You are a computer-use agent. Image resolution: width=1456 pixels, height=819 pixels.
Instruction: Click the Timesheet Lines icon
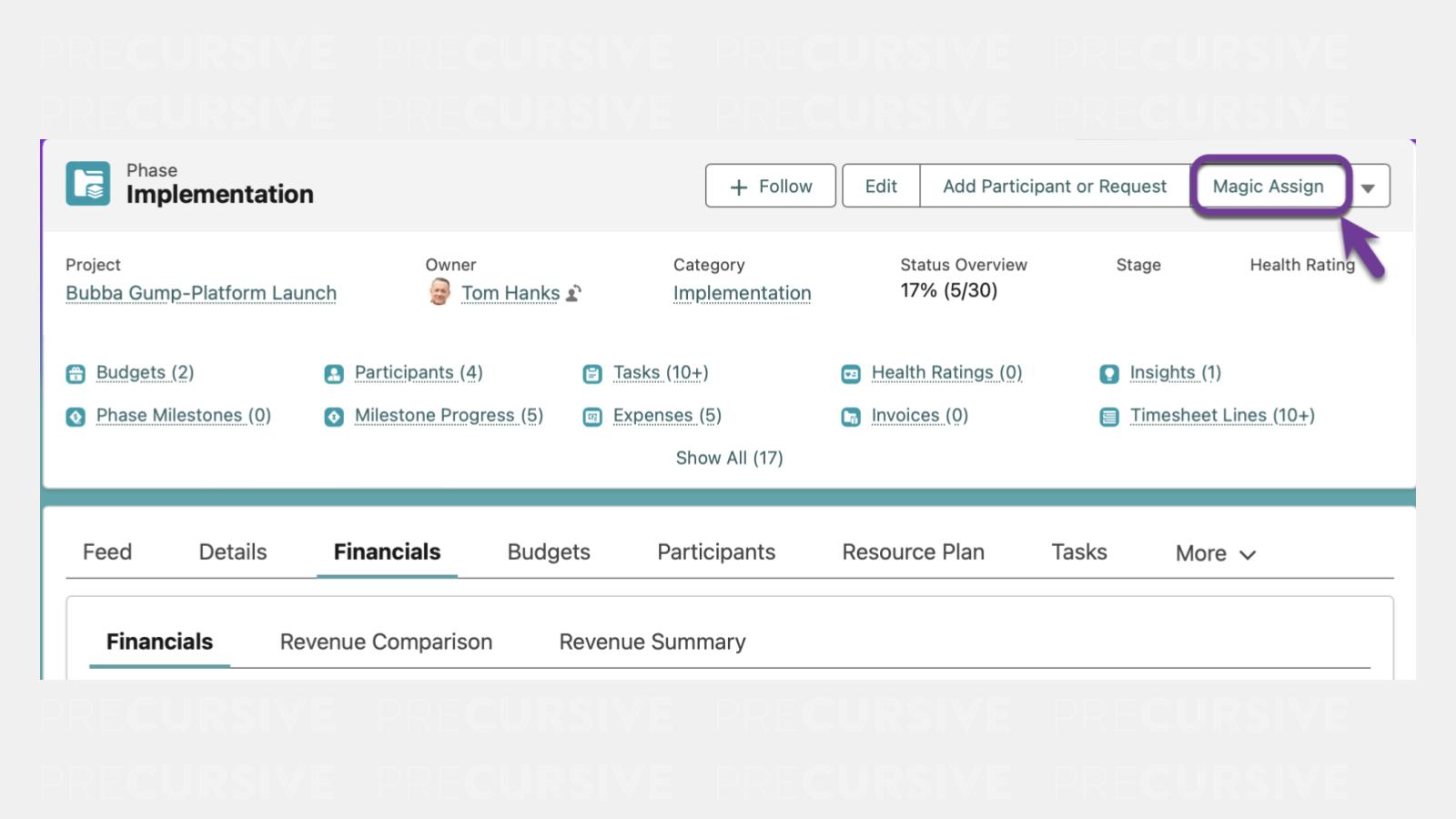1108,417
